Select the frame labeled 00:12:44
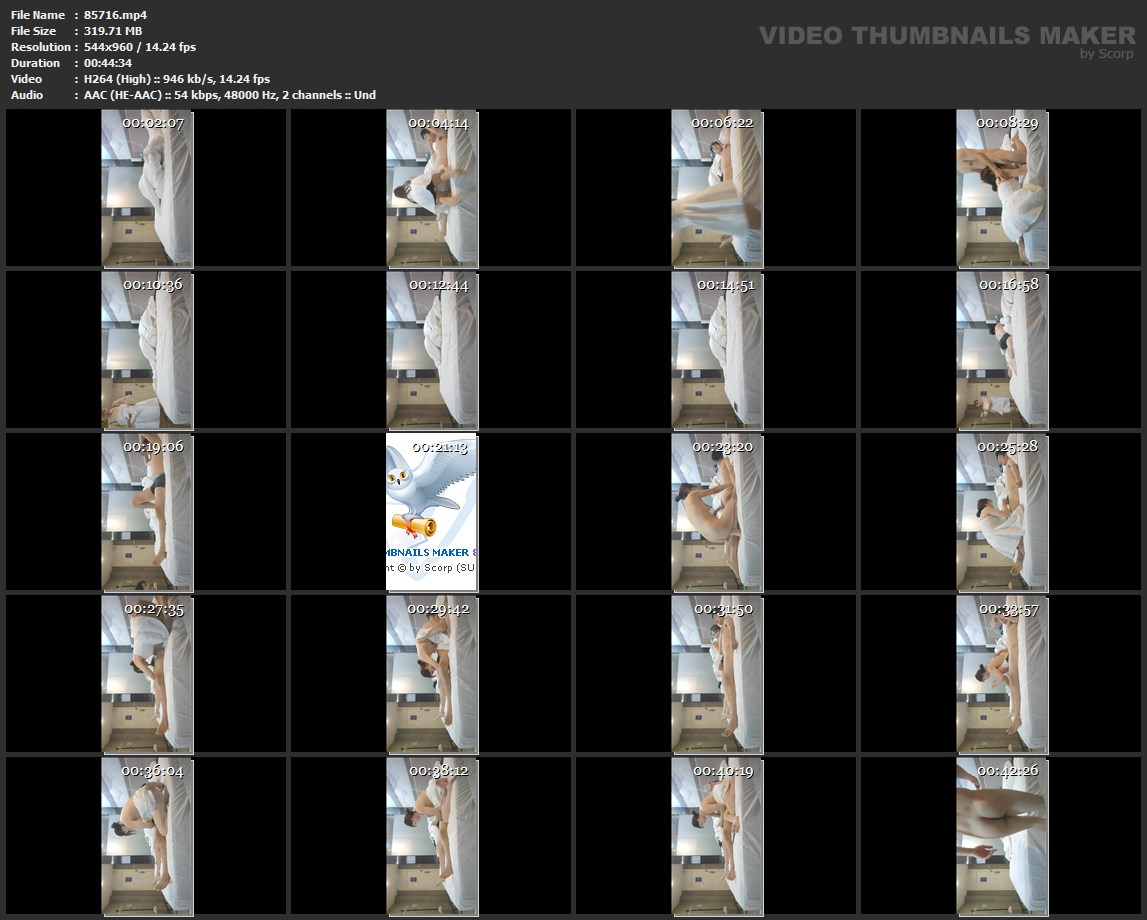 coord(432,350)
